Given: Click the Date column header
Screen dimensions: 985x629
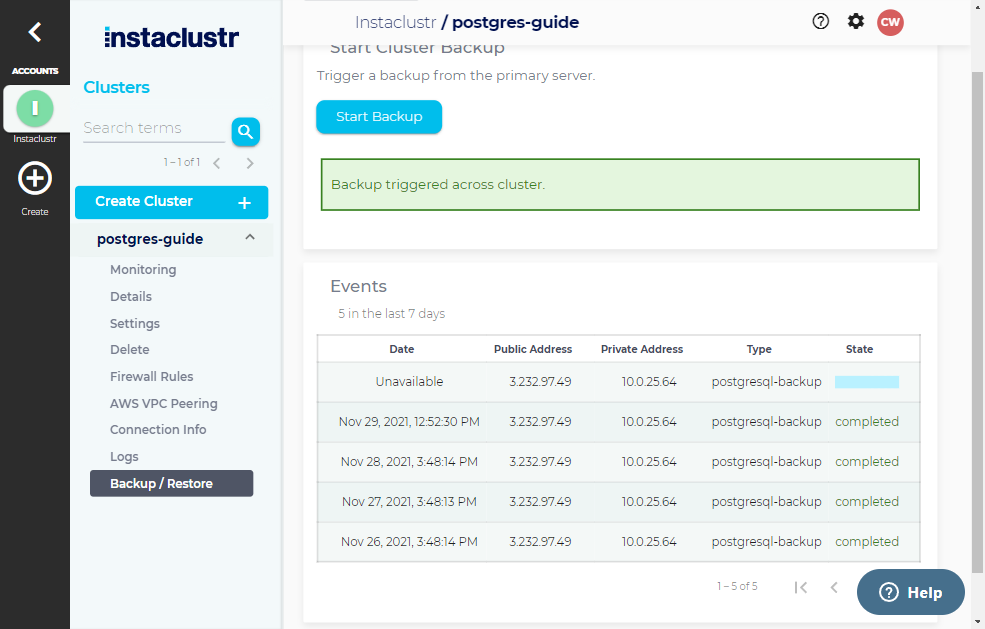Looking at the screenshot, I should click(x=401, y=349).
